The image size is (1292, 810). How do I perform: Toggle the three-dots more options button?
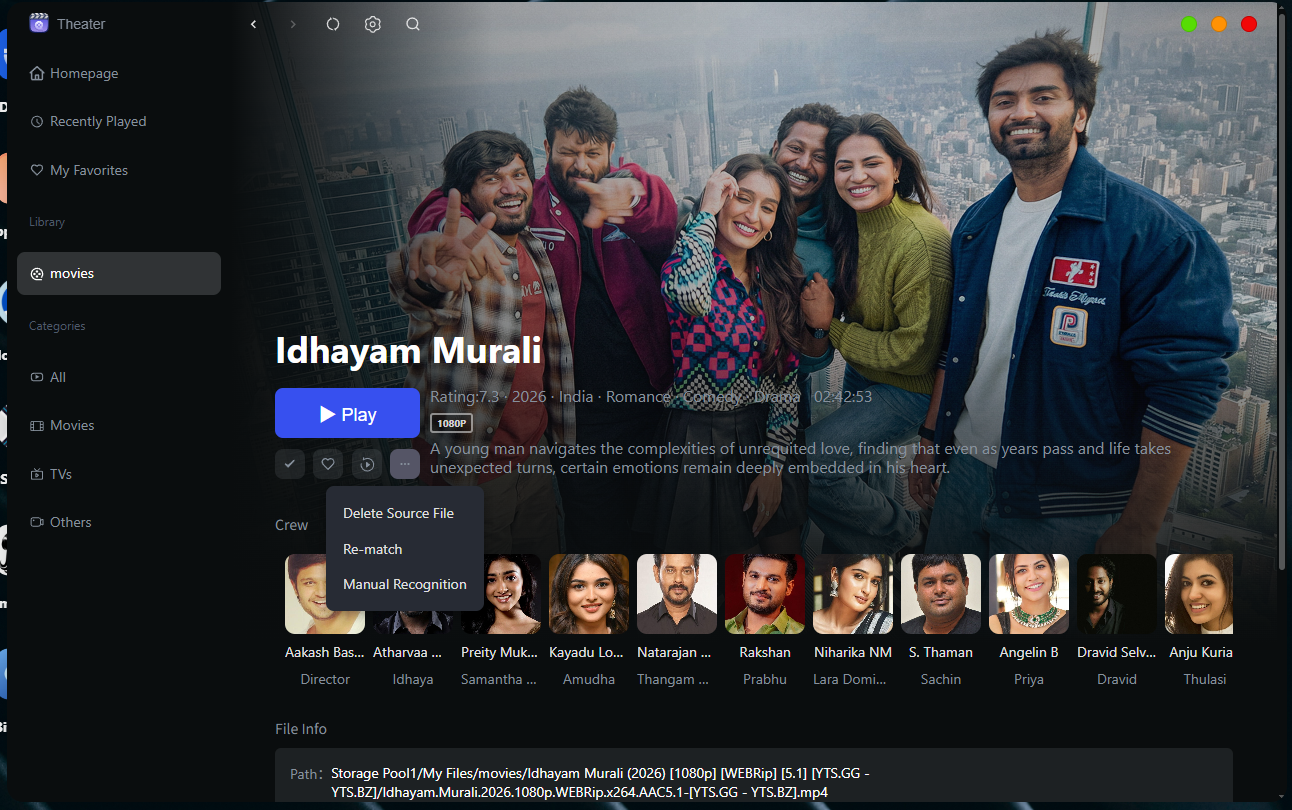(404, 464)
